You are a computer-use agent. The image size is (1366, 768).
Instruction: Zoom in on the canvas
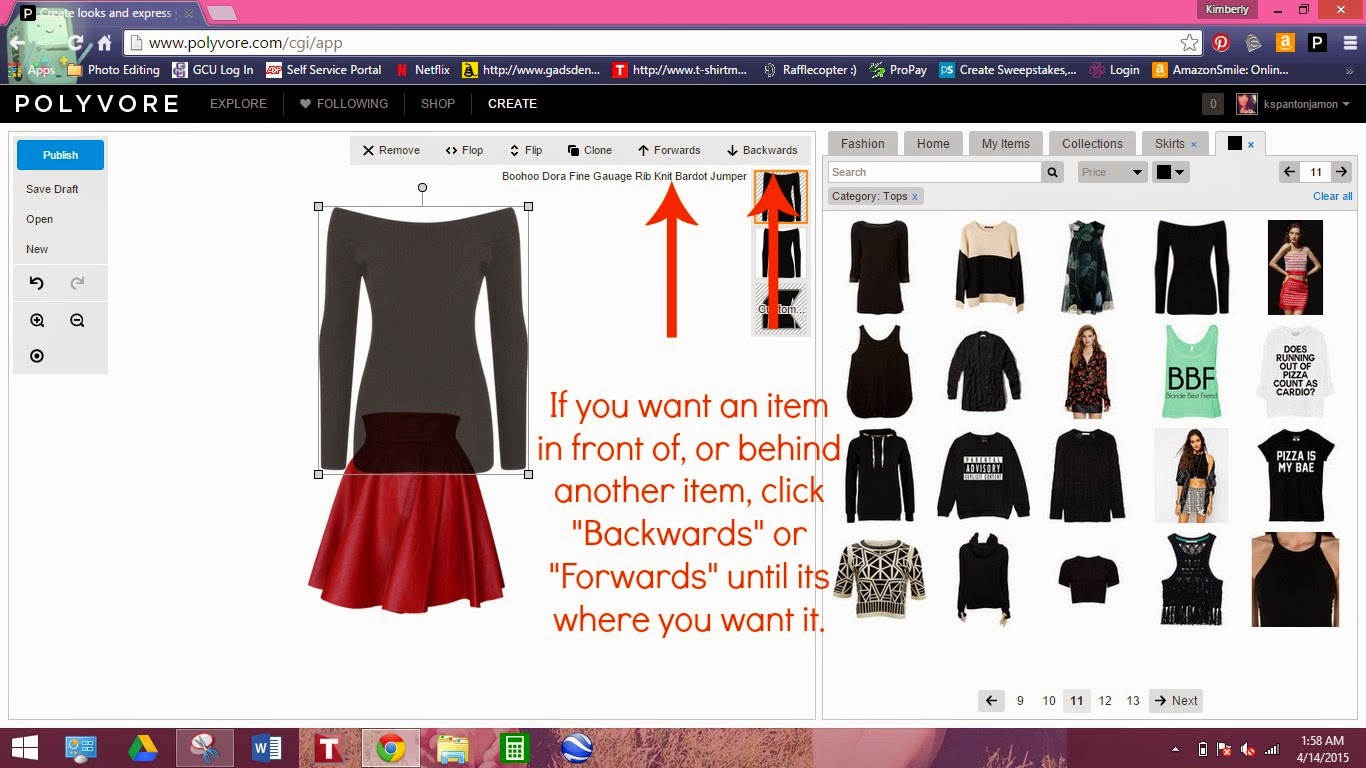(x=37, y=320)
